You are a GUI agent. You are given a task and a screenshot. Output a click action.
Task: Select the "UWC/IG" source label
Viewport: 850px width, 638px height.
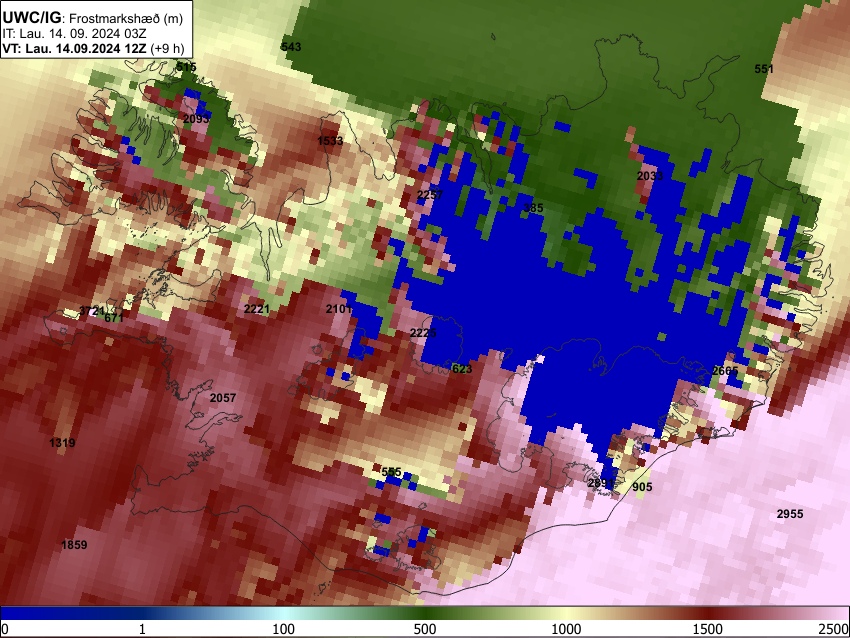31,18
